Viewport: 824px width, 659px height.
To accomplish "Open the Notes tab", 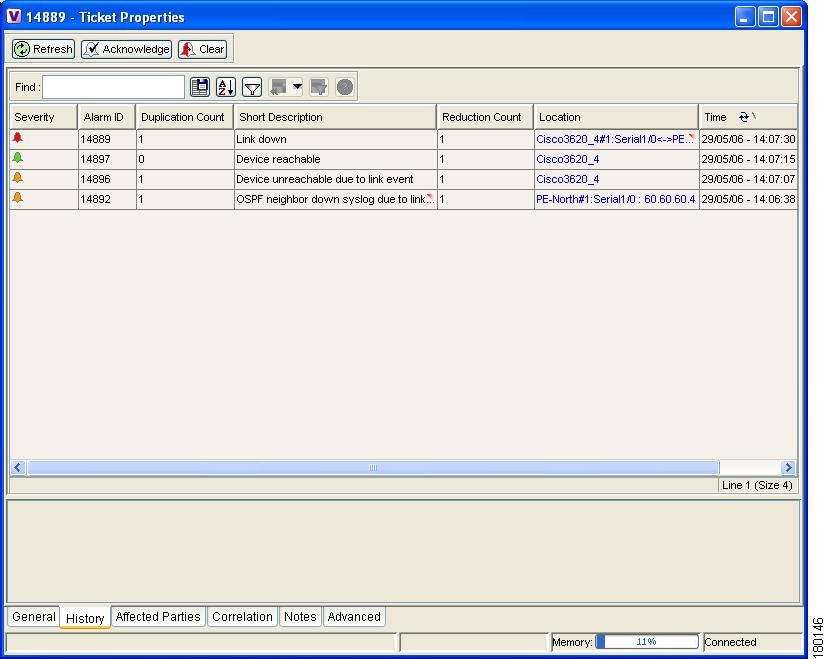I will (x=299, y=617).
